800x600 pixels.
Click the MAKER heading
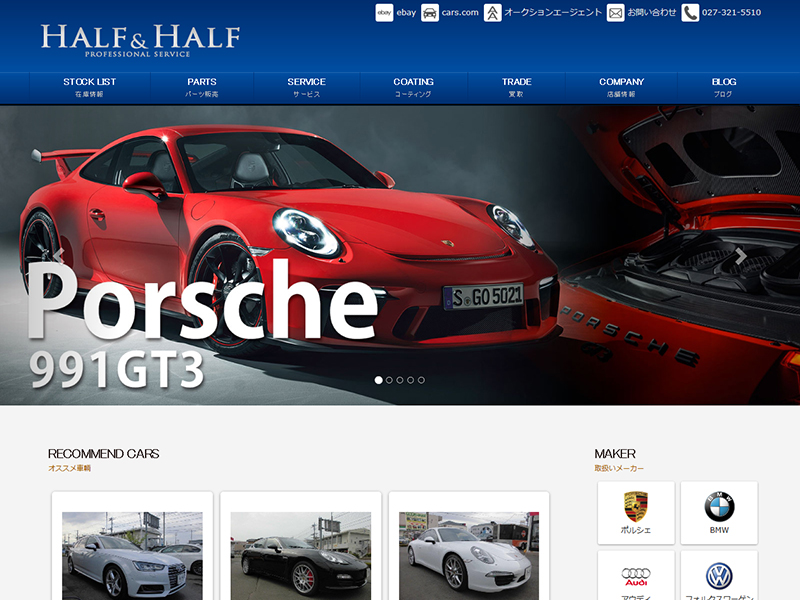615,454
